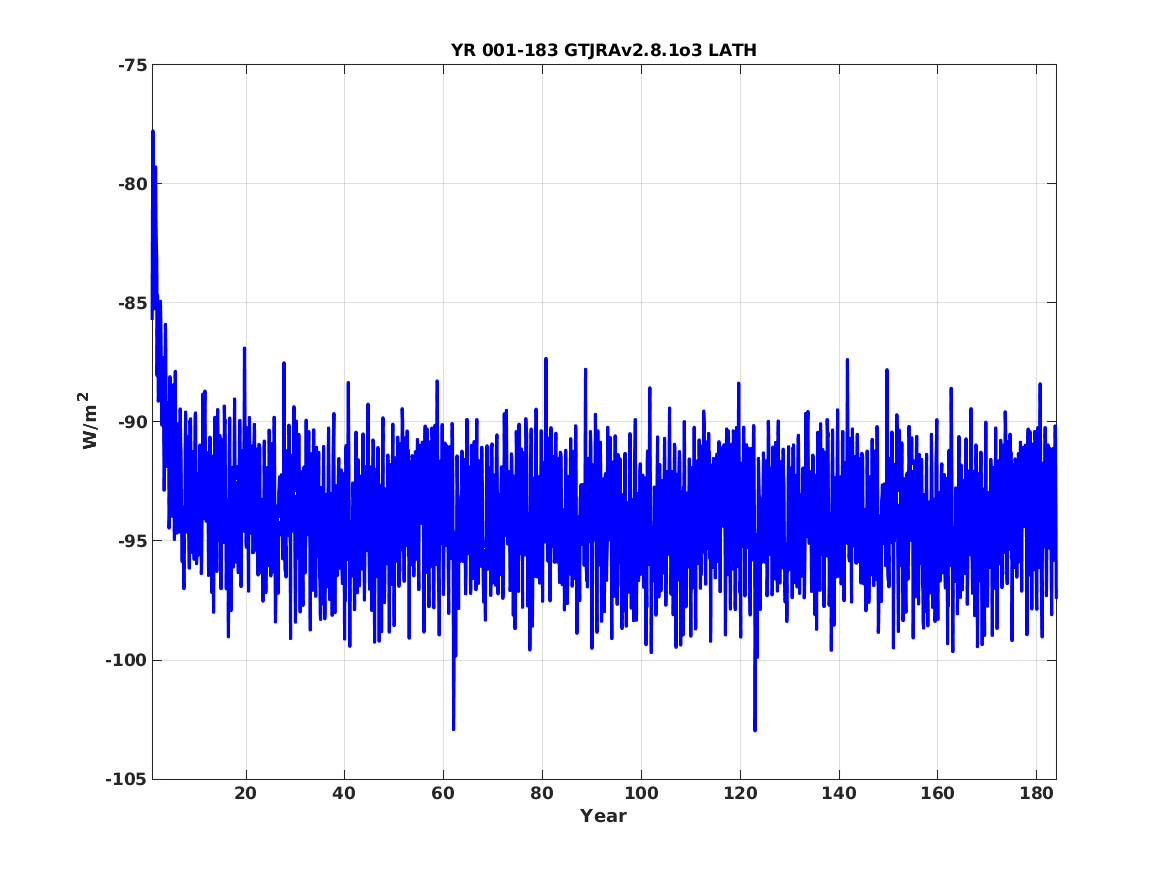Click the x-axis tick label 140

[839, 793]
